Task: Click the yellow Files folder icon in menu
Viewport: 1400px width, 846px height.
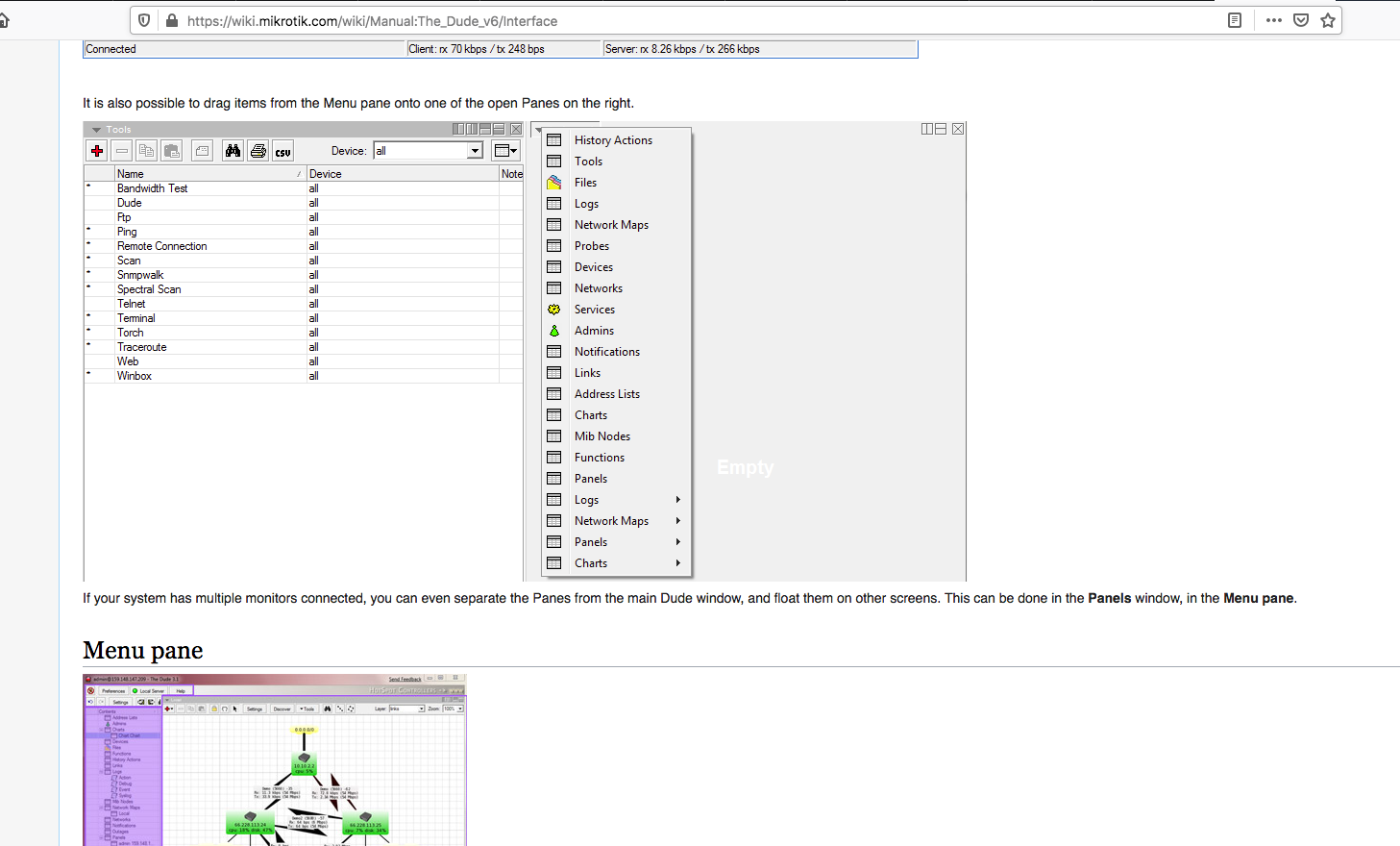Action: (x=554, y=183)
